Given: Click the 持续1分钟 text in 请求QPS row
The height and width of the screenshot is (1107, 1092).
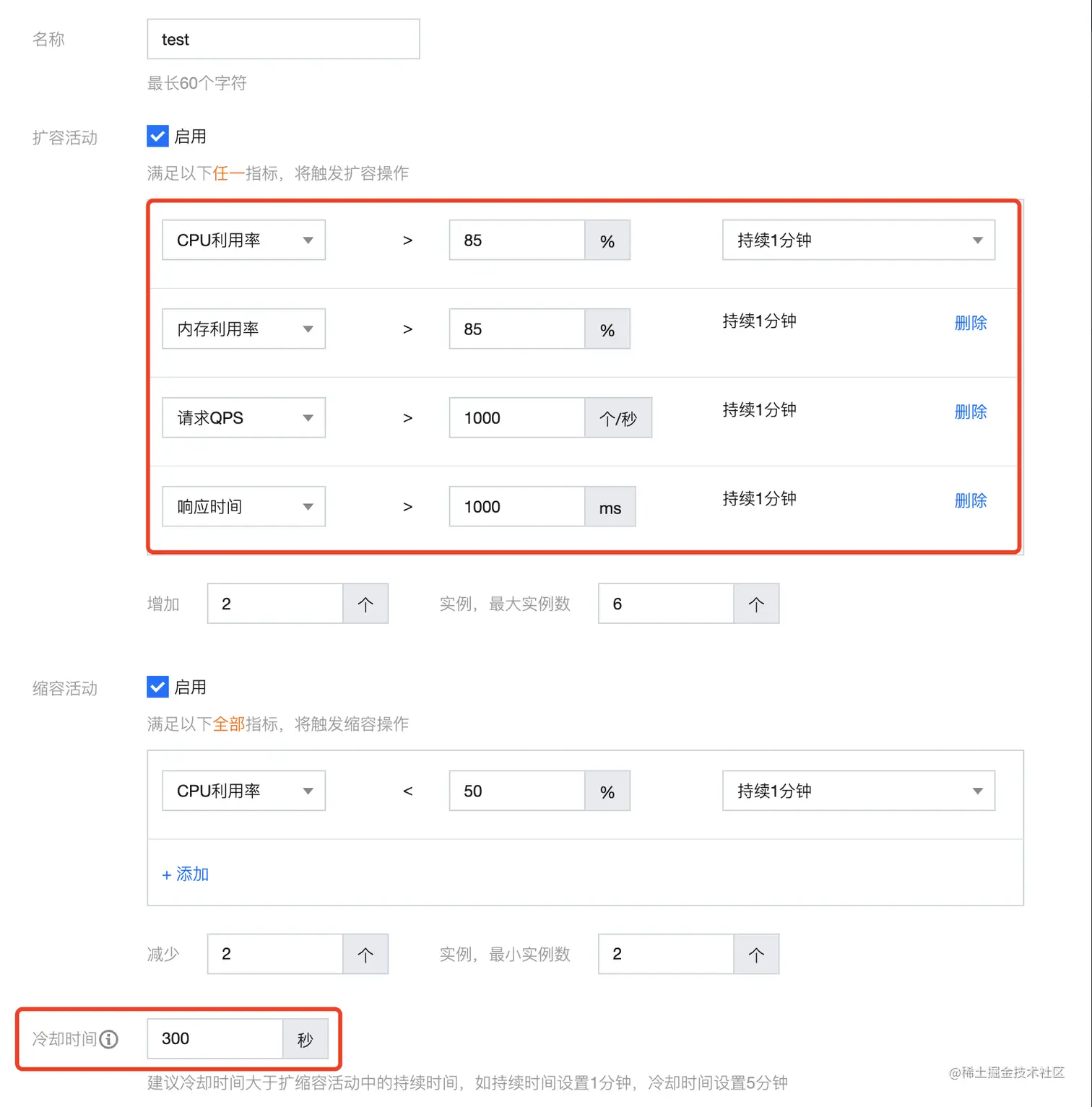Looking at the screenshot, I should tap(759, 410).
